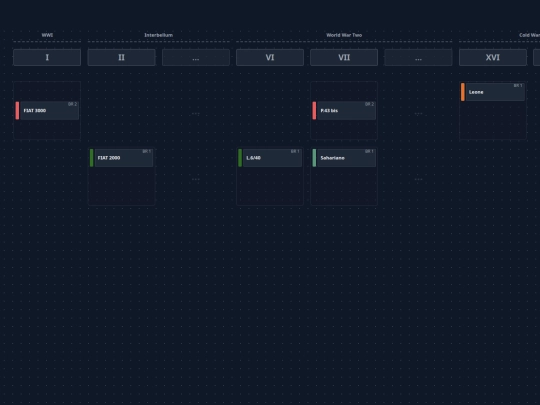The height and width of the screenshot is (405, 540).
Task: Select tier I column header
Action: pos(47,57)
